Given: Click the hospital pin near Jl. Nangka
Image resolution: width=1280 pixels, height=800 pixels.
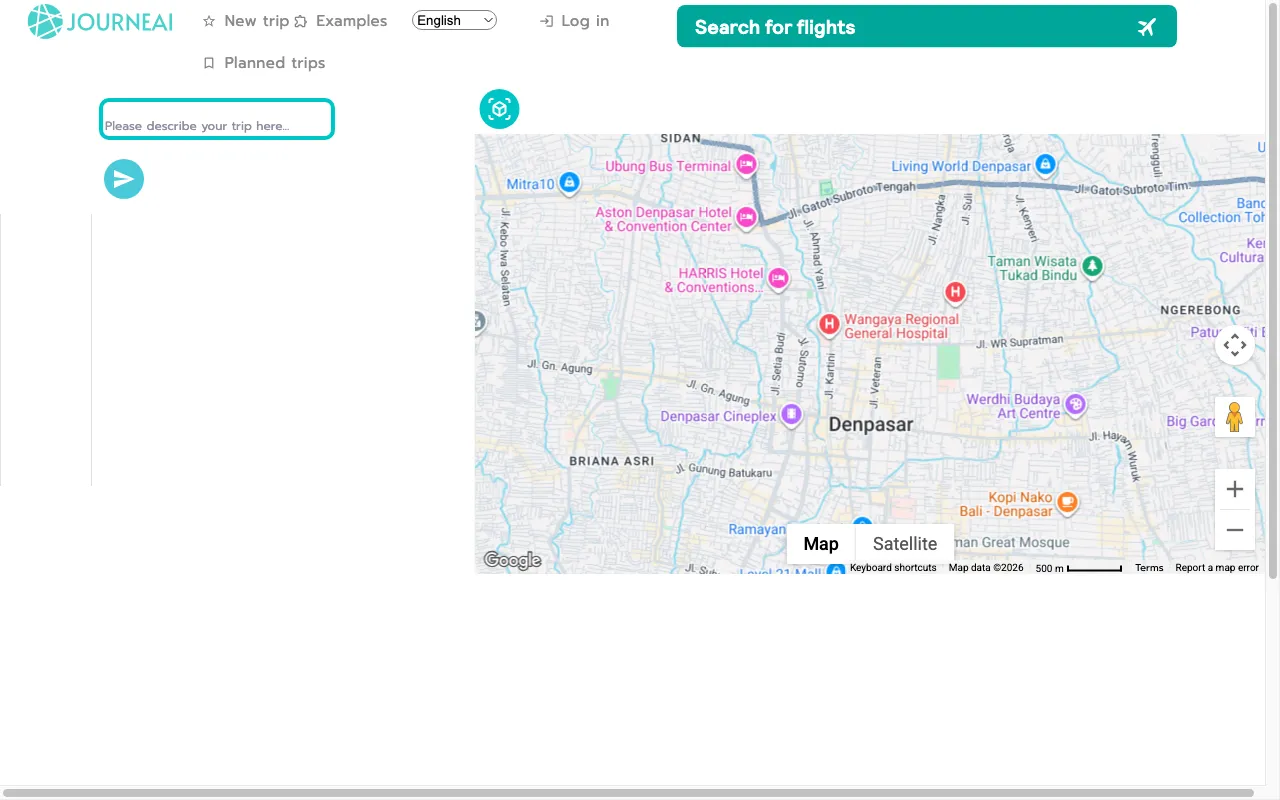Looking at the screenshot, I should tap(955, 292).
